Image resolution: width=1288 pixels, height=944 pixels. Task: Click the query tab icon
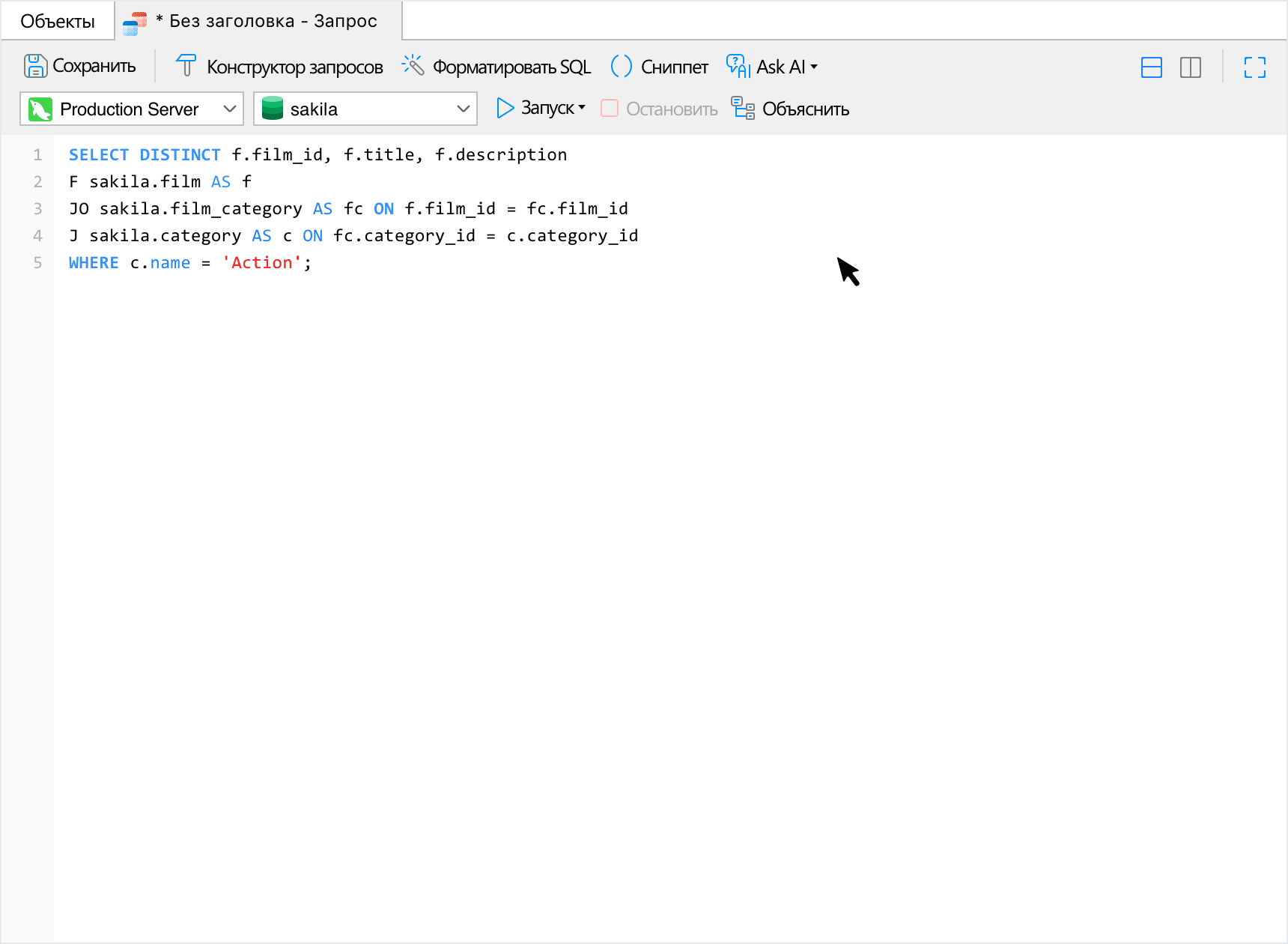click(x=135, y=23)
